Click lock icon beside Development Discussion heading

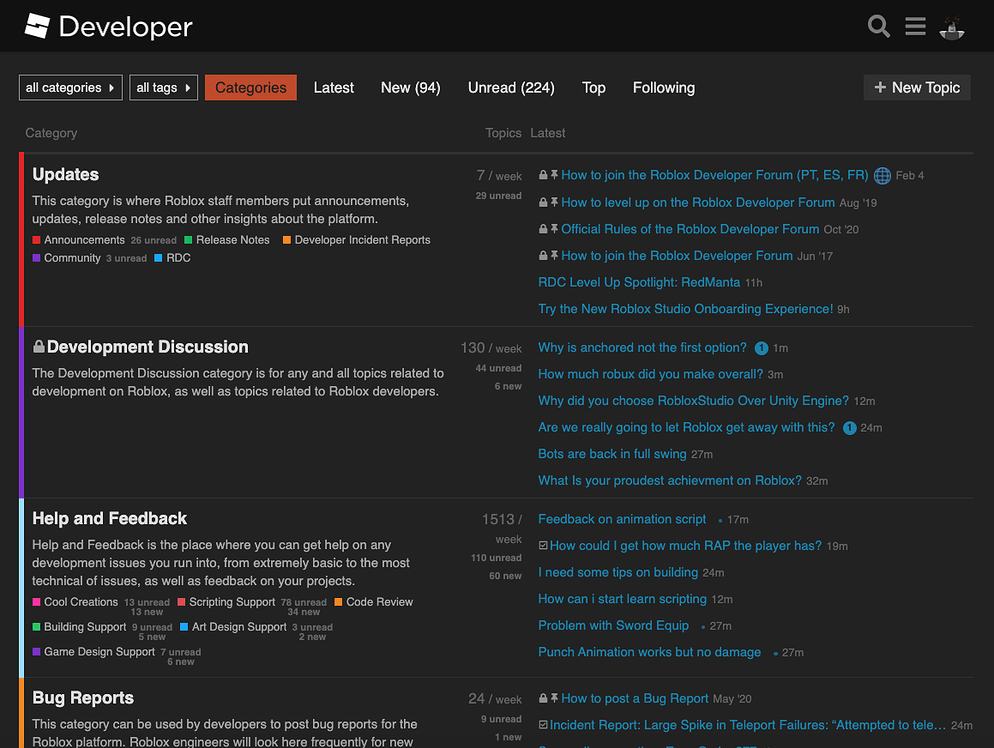coord(39,346)
